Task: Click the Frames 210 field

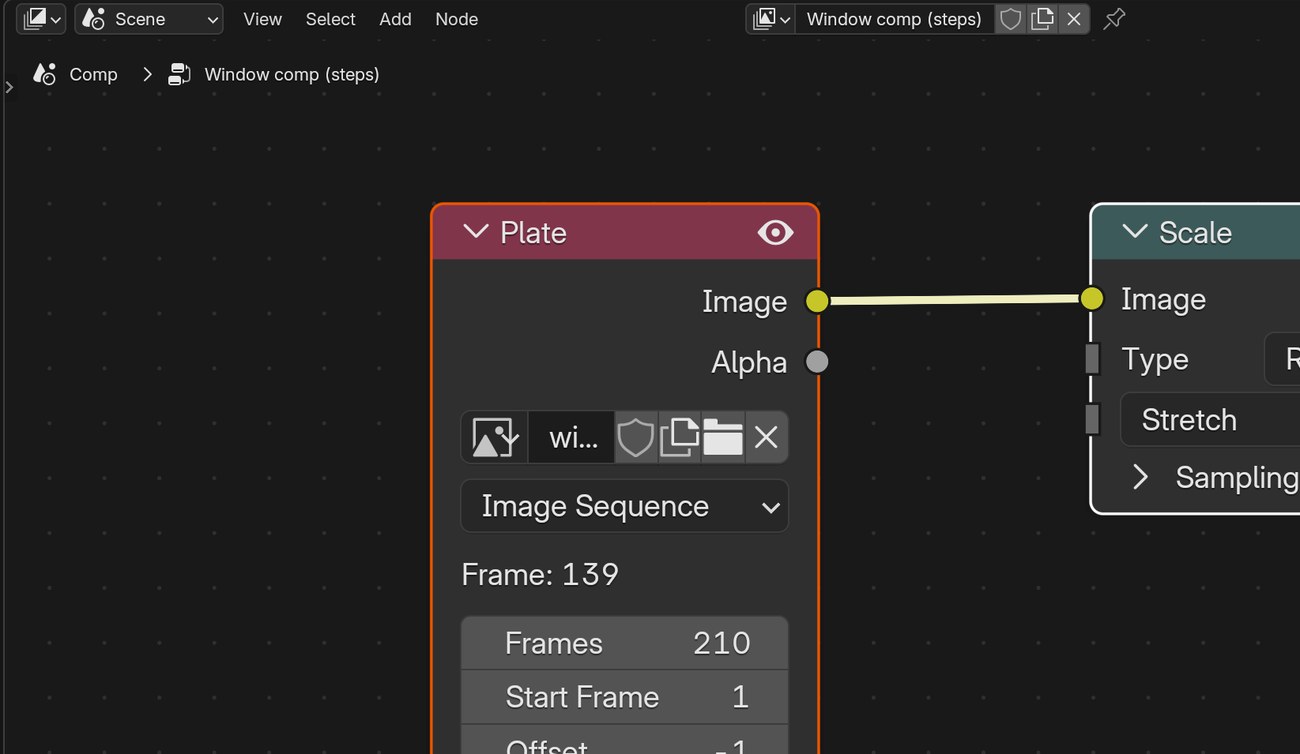Action: 624,643
